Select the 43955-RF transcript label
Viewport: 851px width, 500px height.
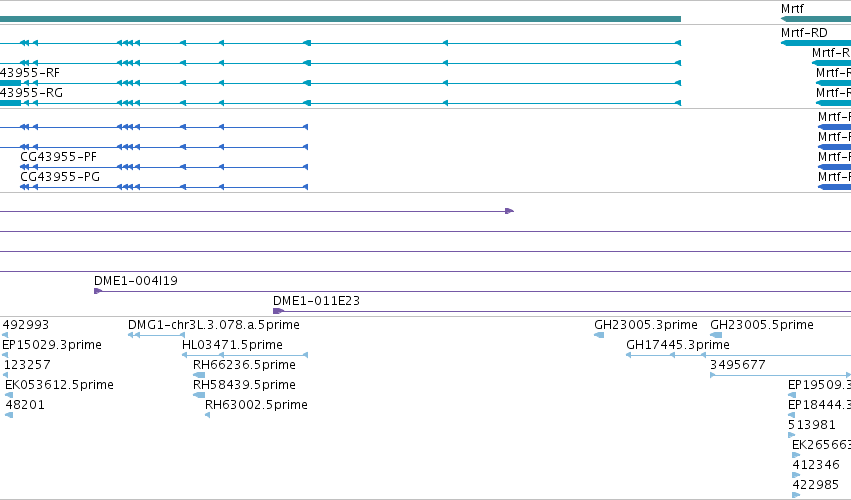(x=30, y=73)
